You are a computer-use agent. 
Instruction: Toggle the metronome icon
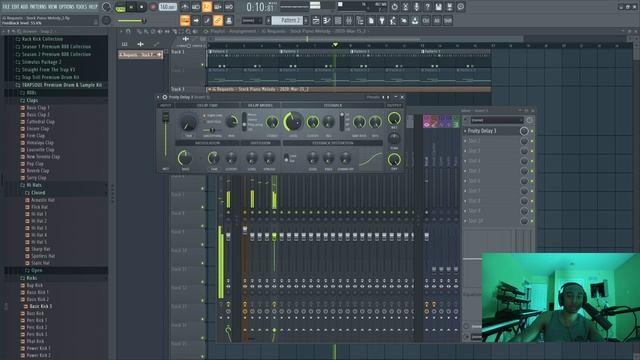point(185,7)
